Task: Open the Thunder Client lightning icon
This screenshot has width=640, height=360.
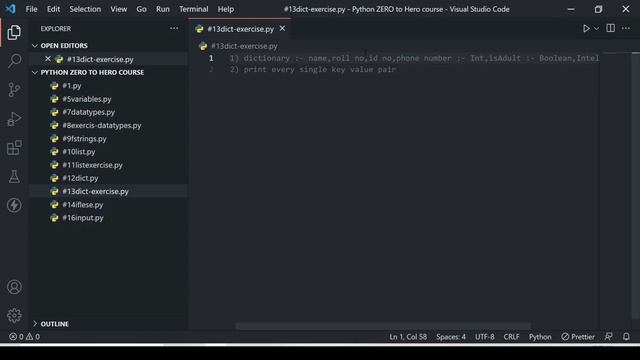Action: [x=14, y=205]
